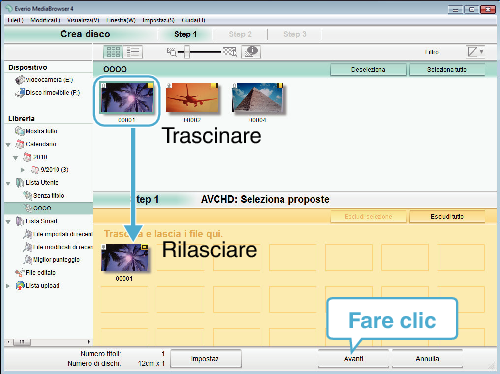This screenshot has height=374, width=500.
Task: Click the Impostaz button
Action: point(205,359)
